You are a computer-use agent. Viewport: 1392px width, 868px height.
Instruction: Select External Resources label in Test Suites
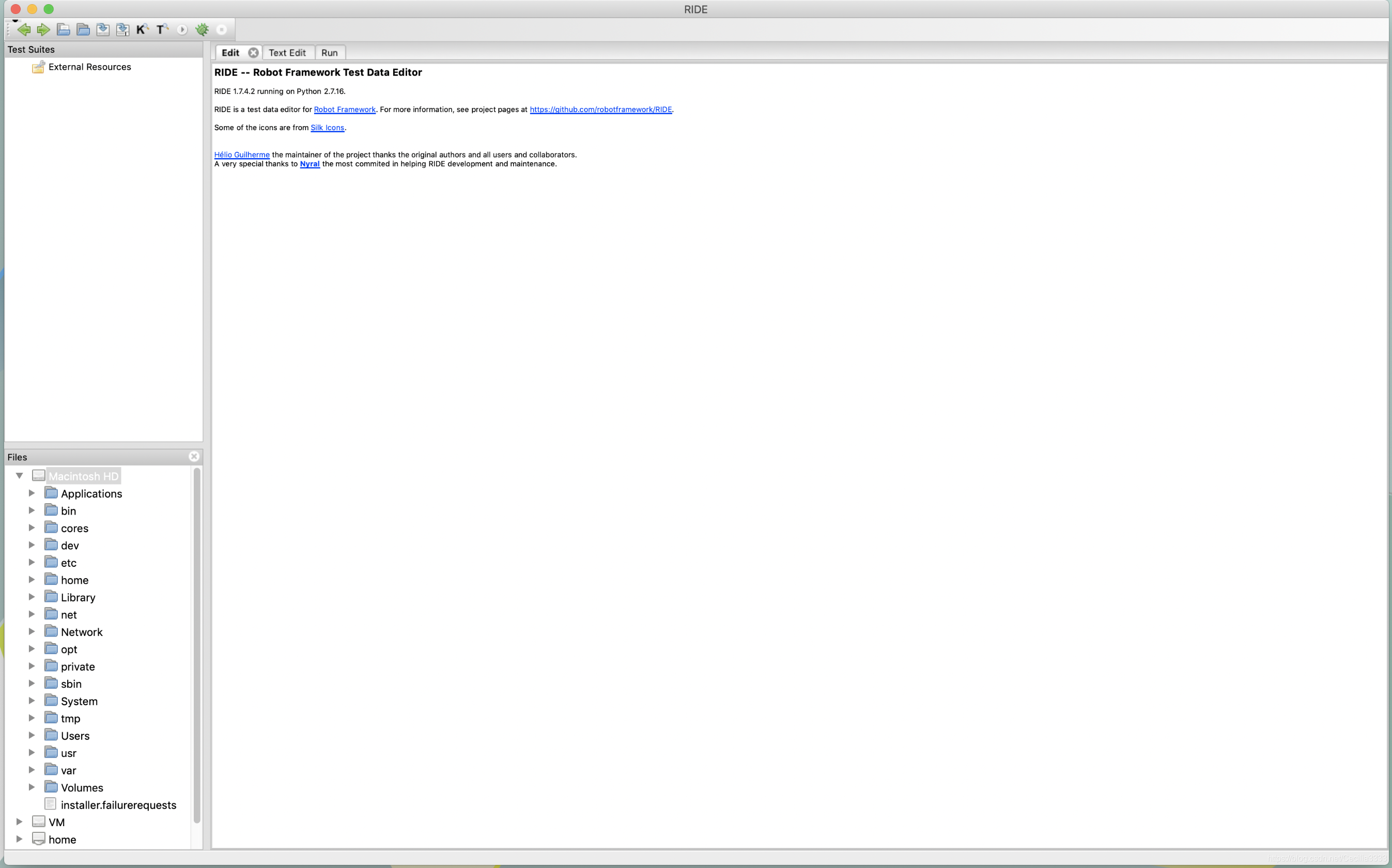[x=90, y=67]
